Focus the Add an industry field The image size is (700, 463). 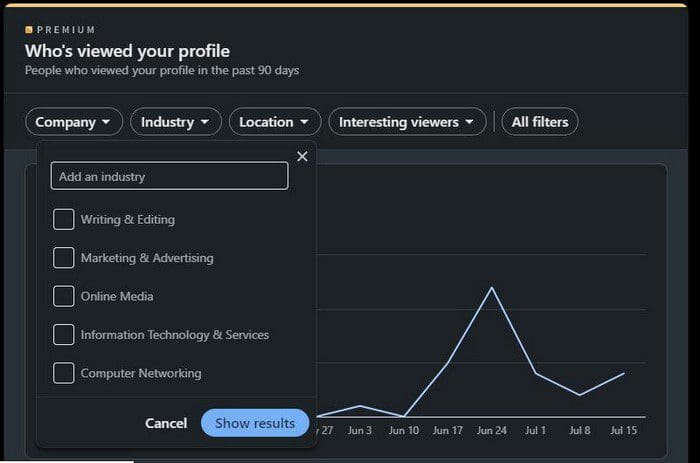click(169, 176)
